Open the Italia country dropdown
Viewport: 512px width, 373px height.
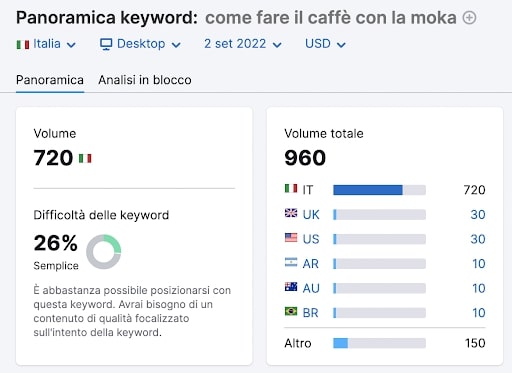tap(46, 44)
